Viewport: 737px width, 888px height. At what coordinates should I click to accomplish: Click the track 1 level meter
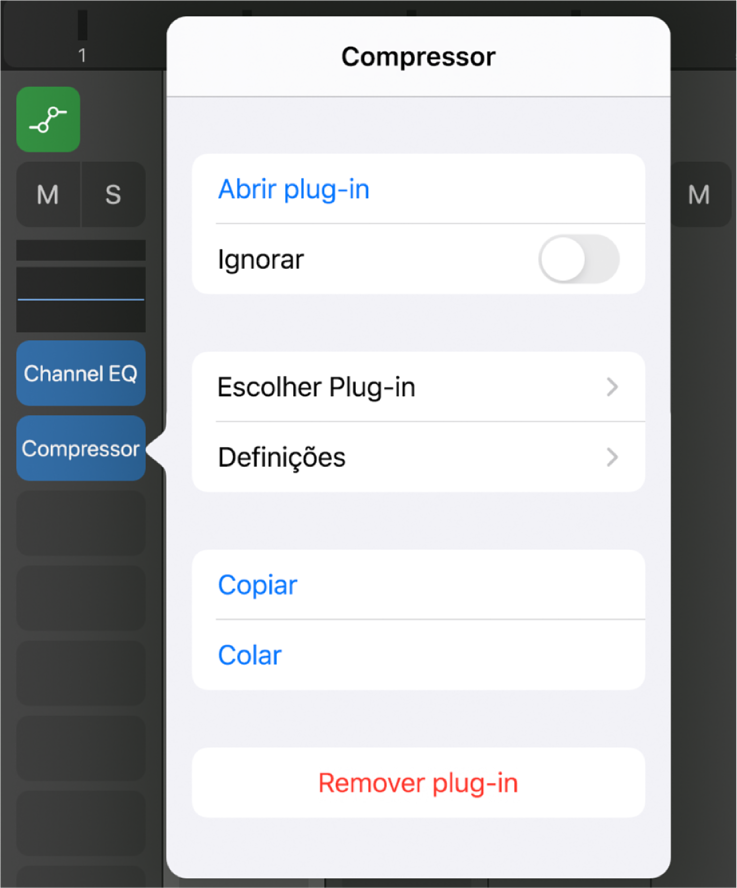tap(83, 25)
